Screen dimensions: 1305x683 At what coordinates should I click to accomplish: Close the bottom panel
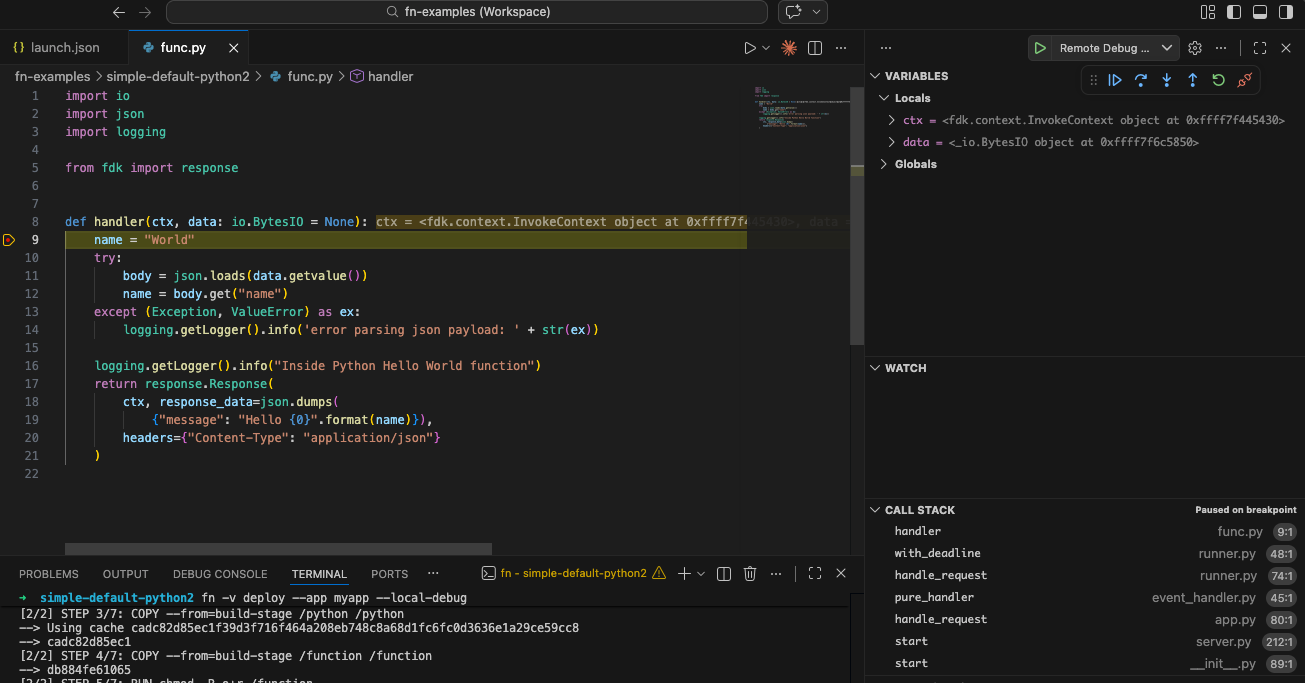841,574
